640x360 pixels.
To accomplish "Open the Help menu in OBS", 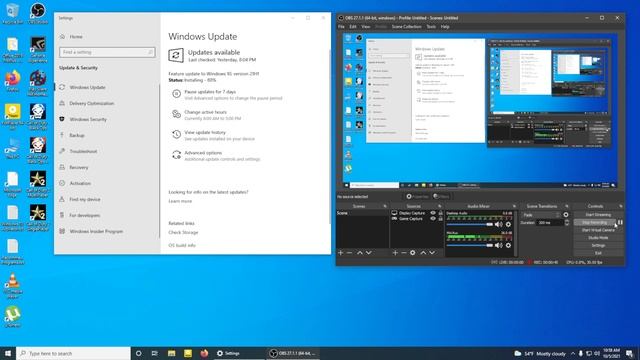I will [x=445, y=27].
